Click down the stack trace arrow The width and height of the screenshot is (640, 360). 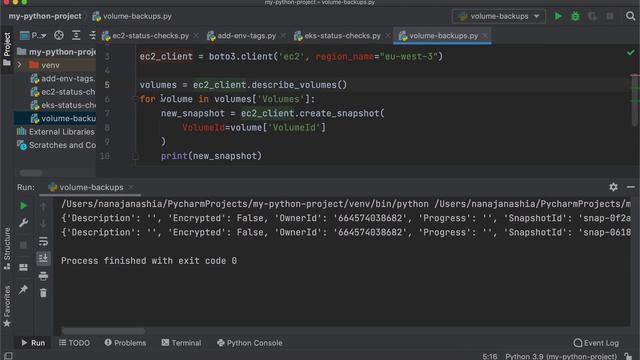coord(43,223)
